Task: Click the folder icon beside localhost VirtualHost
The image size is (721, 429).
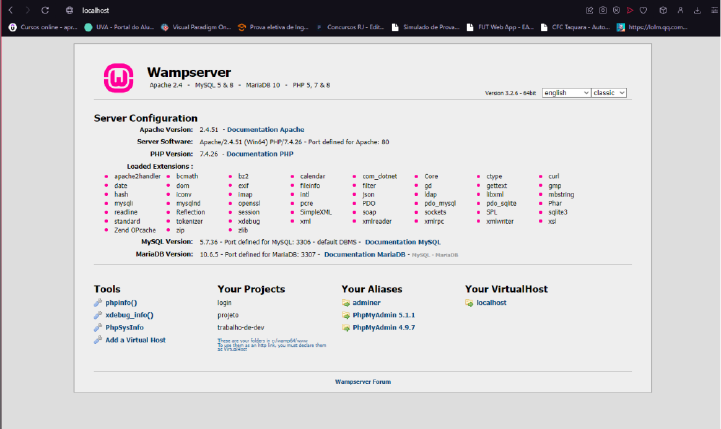Action: point(469,303)
